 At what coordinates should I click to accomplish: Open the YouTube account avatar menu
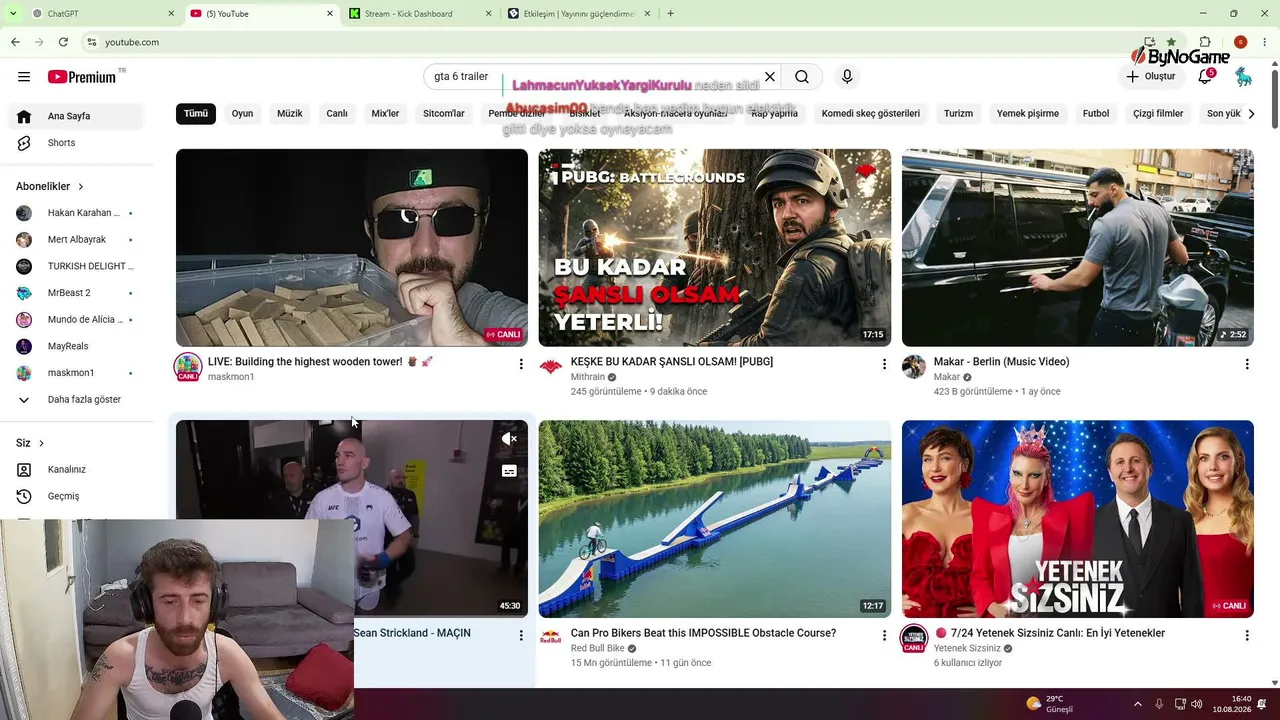tap(1243, 77)
